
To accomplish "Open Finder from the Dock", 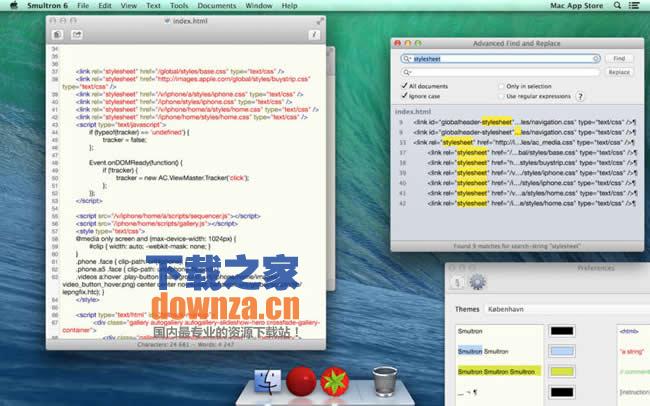I will pyautogui.click(x=267, y=380).
